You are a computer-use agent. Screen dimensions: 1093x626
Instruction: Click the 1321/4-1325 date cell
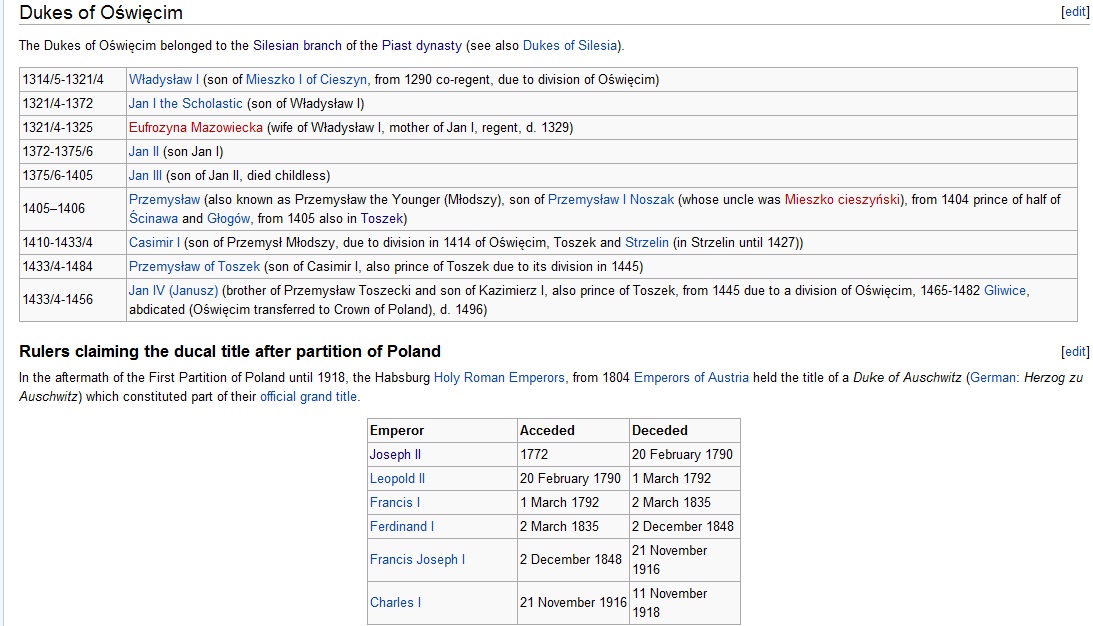(x=72, y=128)
